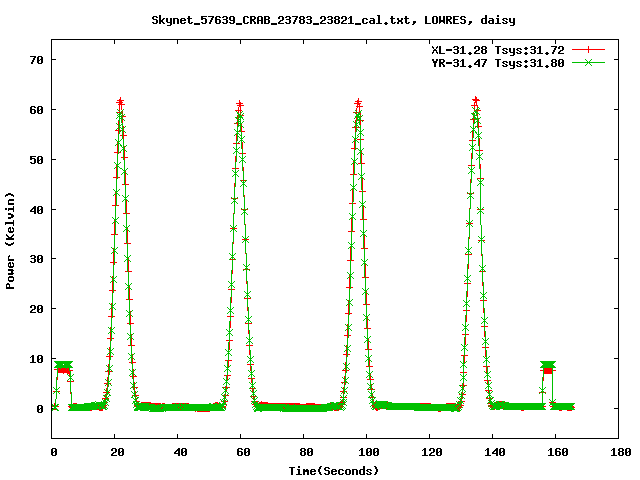640x480 pixels.
Task: Click the flat baseline between 40 and 50 seconds
Action: click(x=195, y=407)
